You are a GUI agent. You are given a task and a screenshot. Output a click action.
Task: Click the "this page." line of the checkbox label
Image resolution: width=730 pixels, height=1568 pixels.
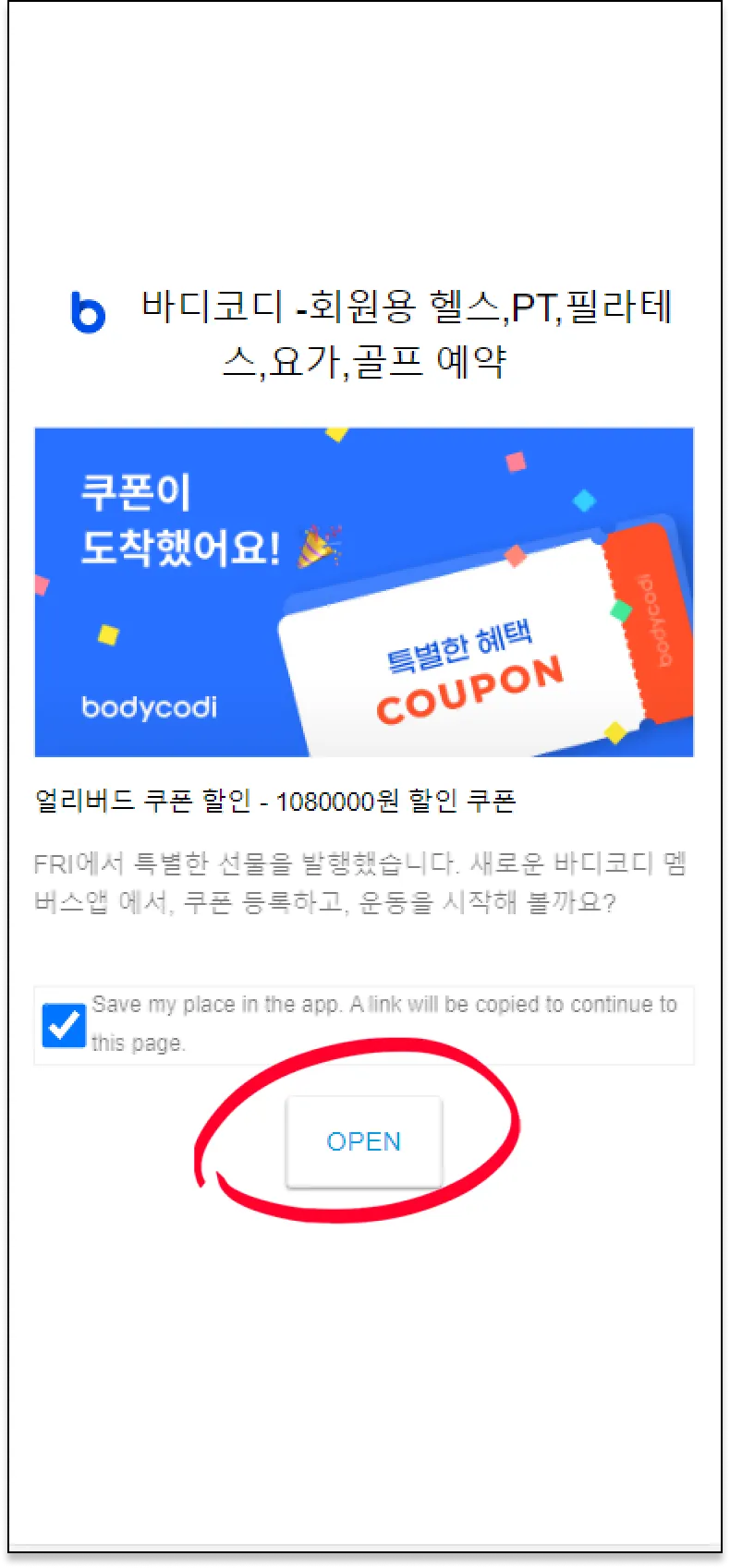[x=139, y=1043]
